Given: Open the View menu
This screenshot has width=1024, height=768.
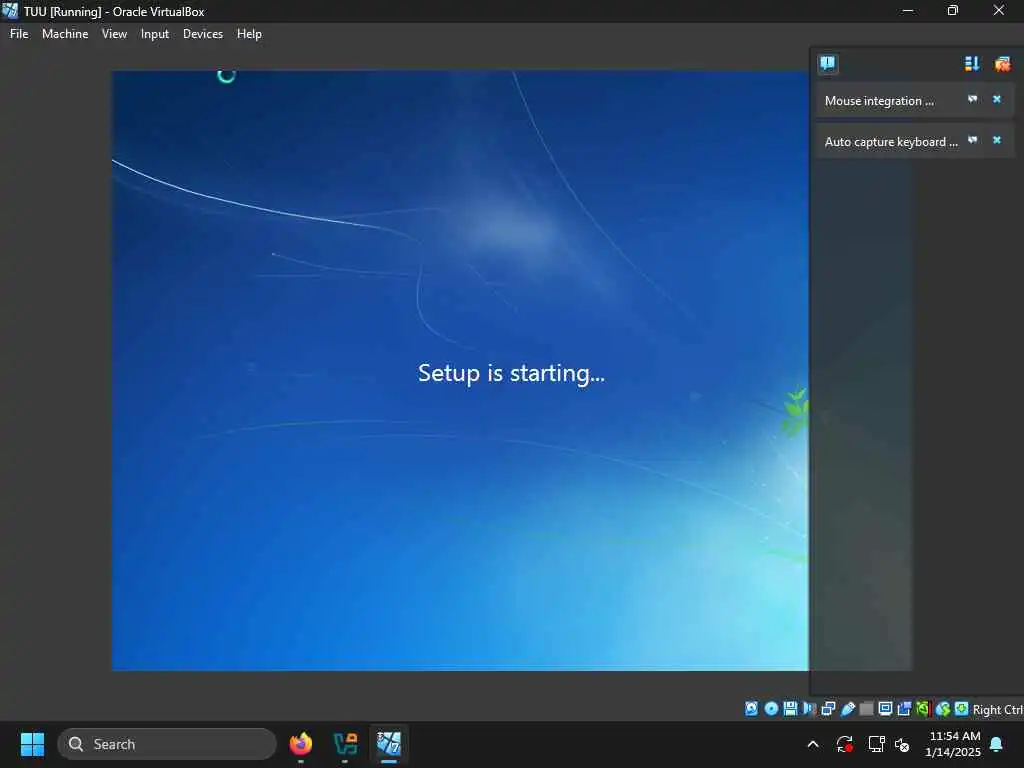Looking at the screenshot, I should 114,34.
